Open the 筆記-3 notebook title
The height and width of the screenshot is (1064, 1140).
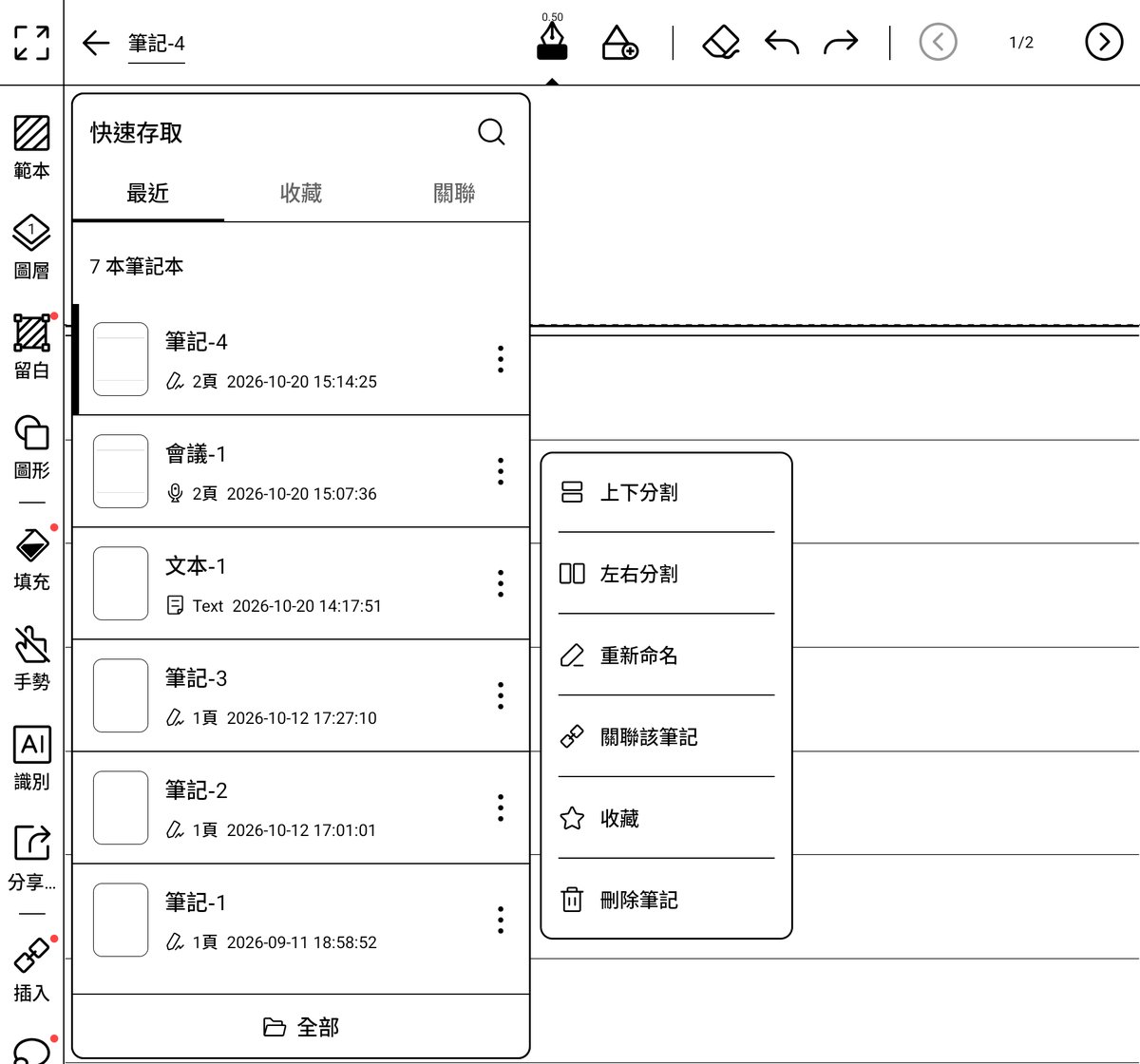click(197, 678)
